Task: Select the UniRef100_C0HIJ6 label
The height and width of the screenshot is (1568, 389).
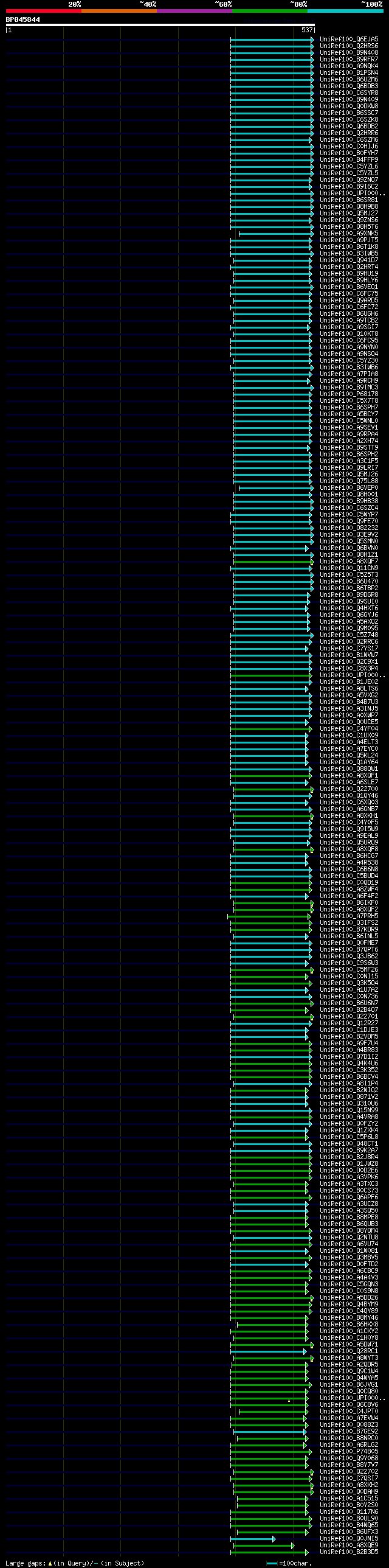Action: (349, 146)
